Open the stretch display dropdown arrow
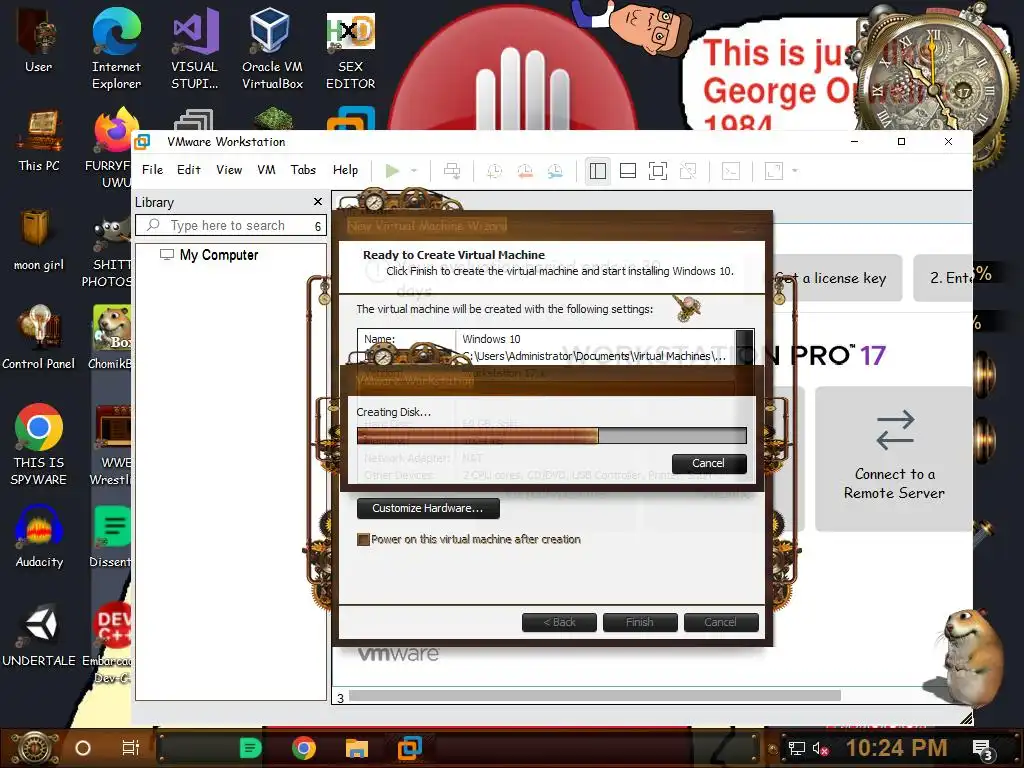Viewport: 1024px width, 768px height. coord(795,171)
